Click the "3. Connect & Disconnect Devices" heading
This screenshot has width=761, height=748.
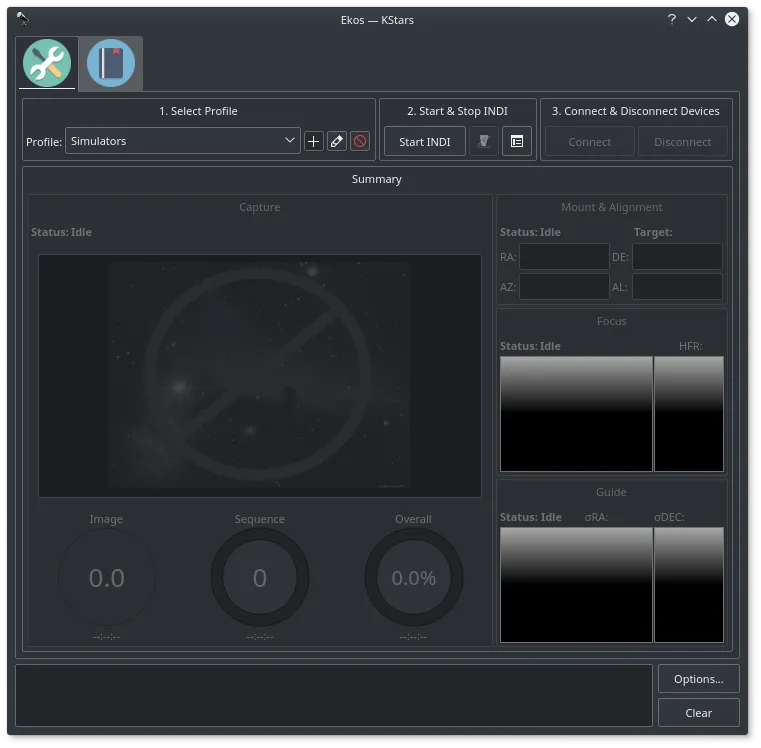635,111
